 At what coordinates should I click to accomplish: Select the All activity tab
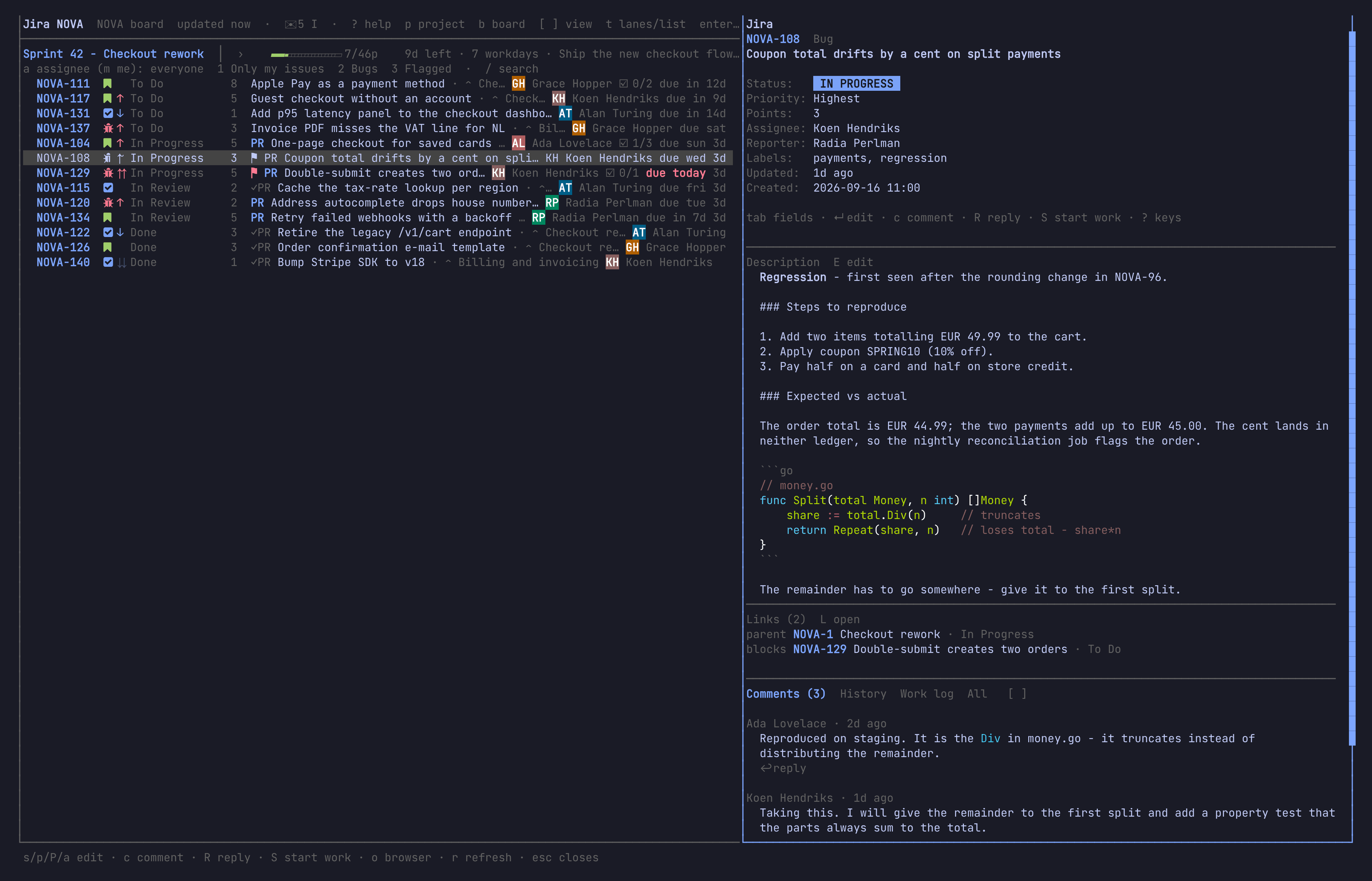[977, 693]
